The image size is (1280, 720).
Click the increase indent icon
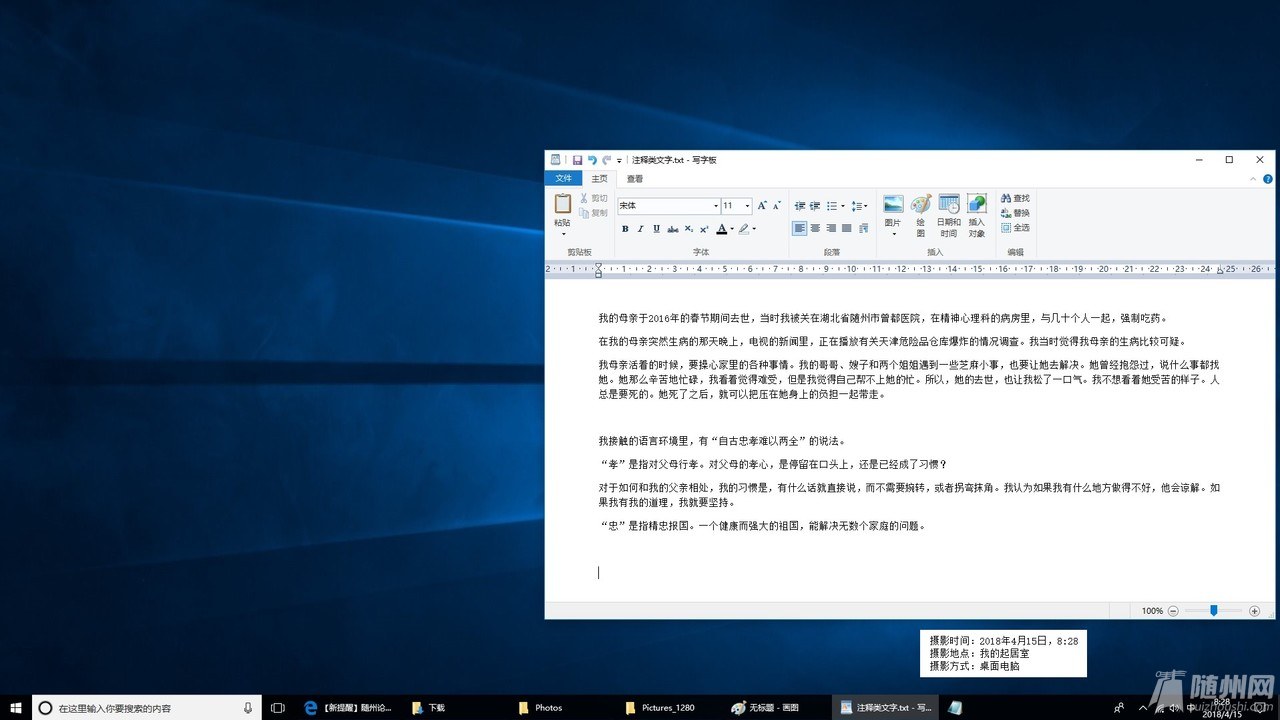[x=815, y=206]
